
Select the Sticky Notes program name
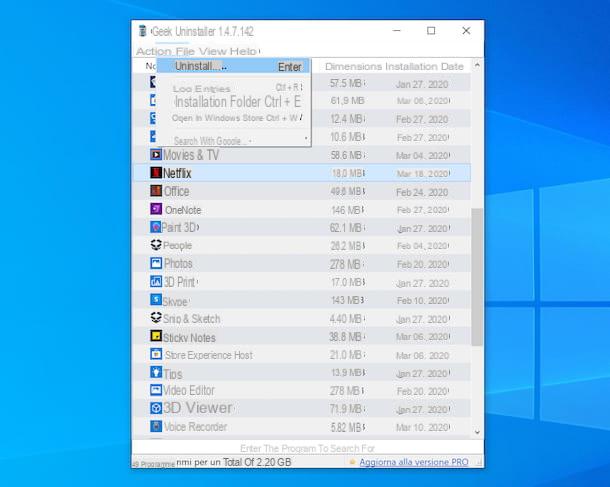(x=189, y=338)
